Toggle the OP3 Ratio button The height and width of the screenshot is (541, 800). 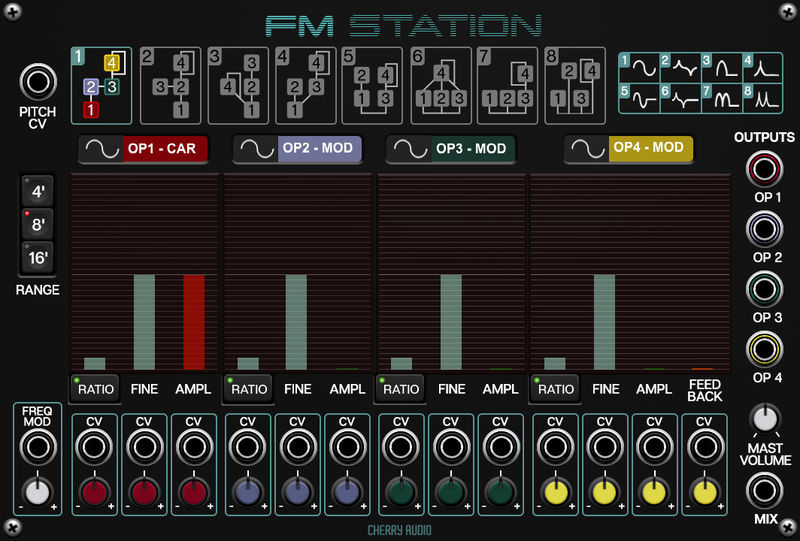400,388
